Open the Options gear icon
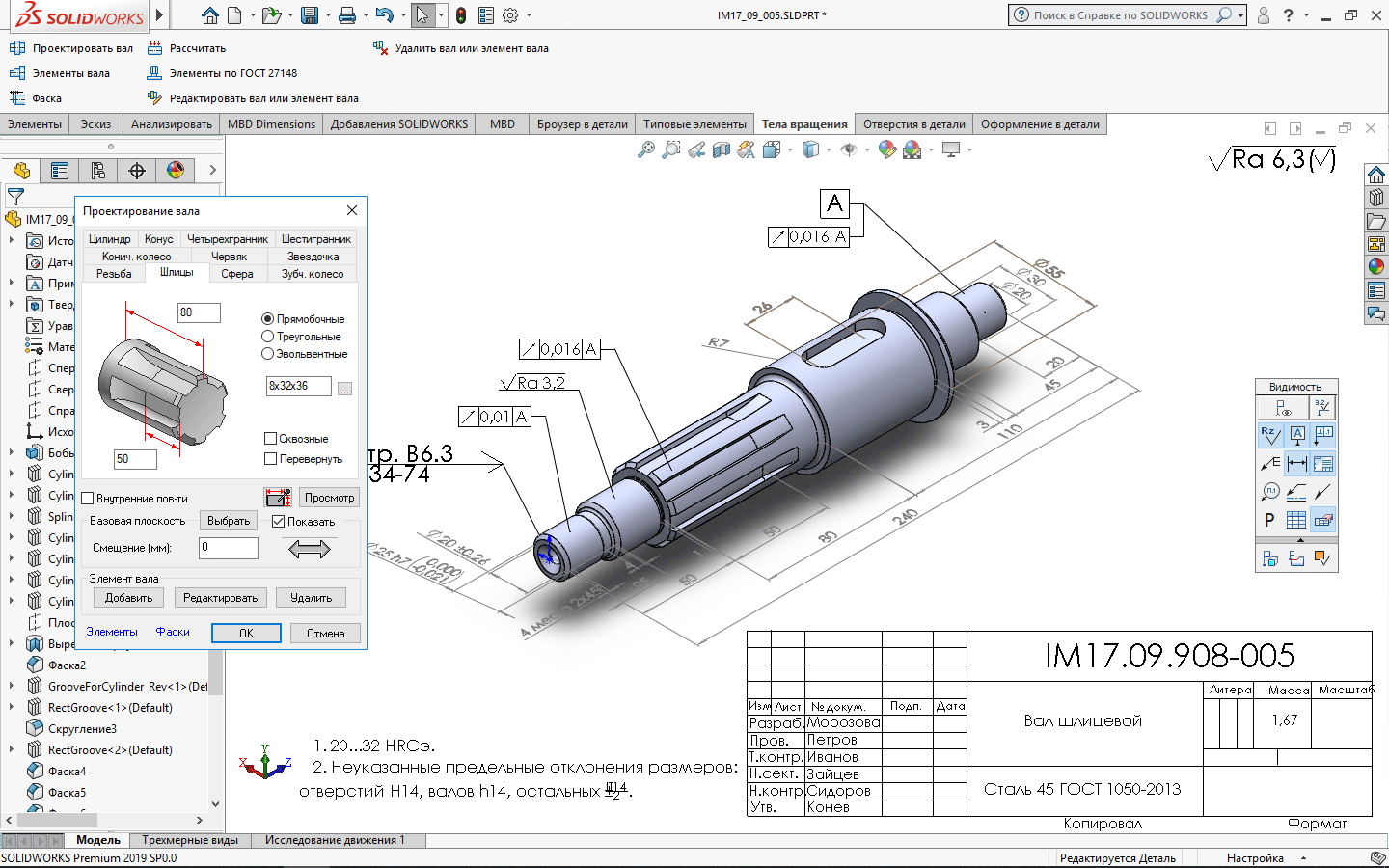 510,15
